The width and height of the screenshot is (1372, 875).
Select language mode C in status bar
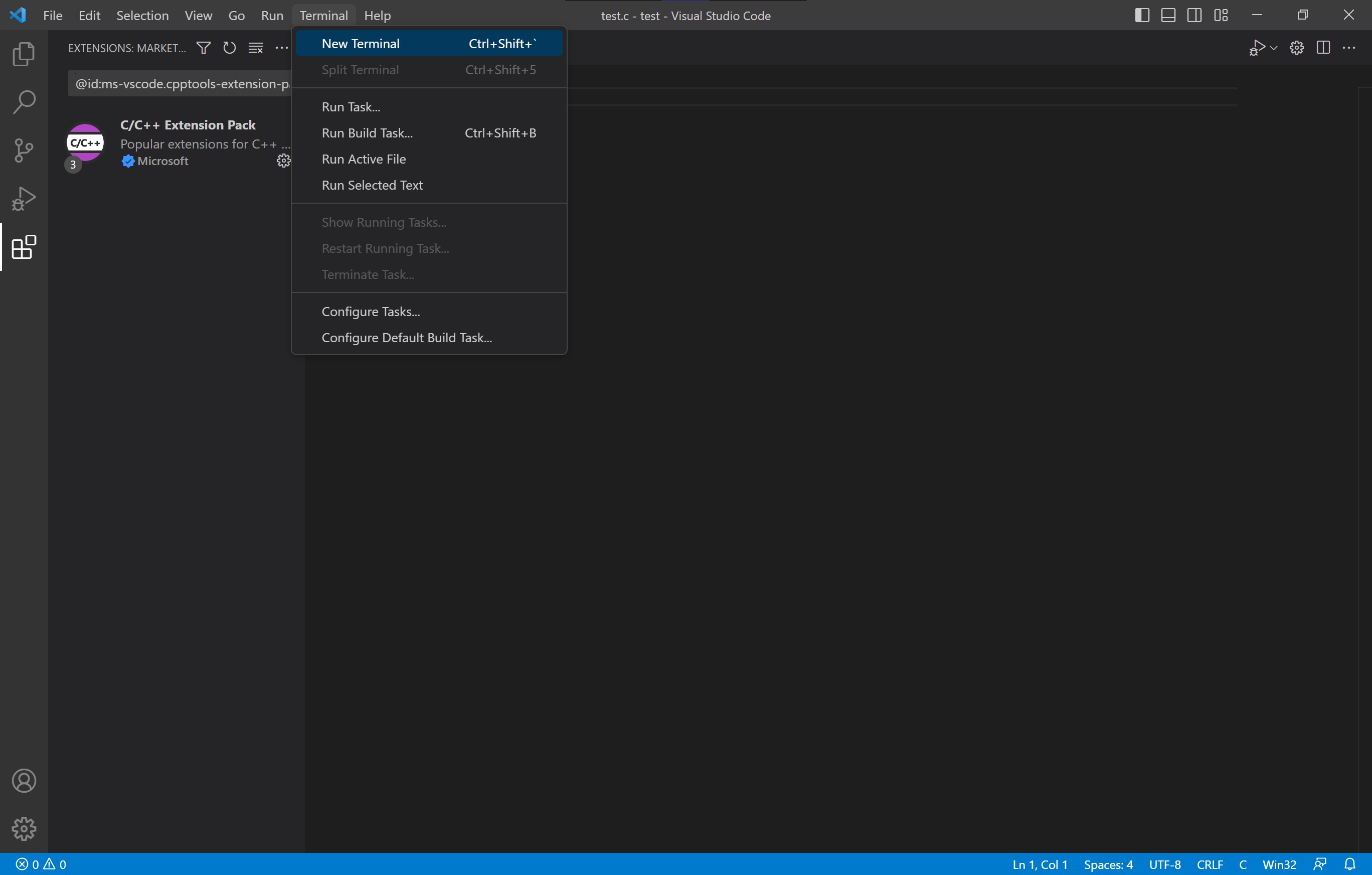click(x=1243, y=864)
